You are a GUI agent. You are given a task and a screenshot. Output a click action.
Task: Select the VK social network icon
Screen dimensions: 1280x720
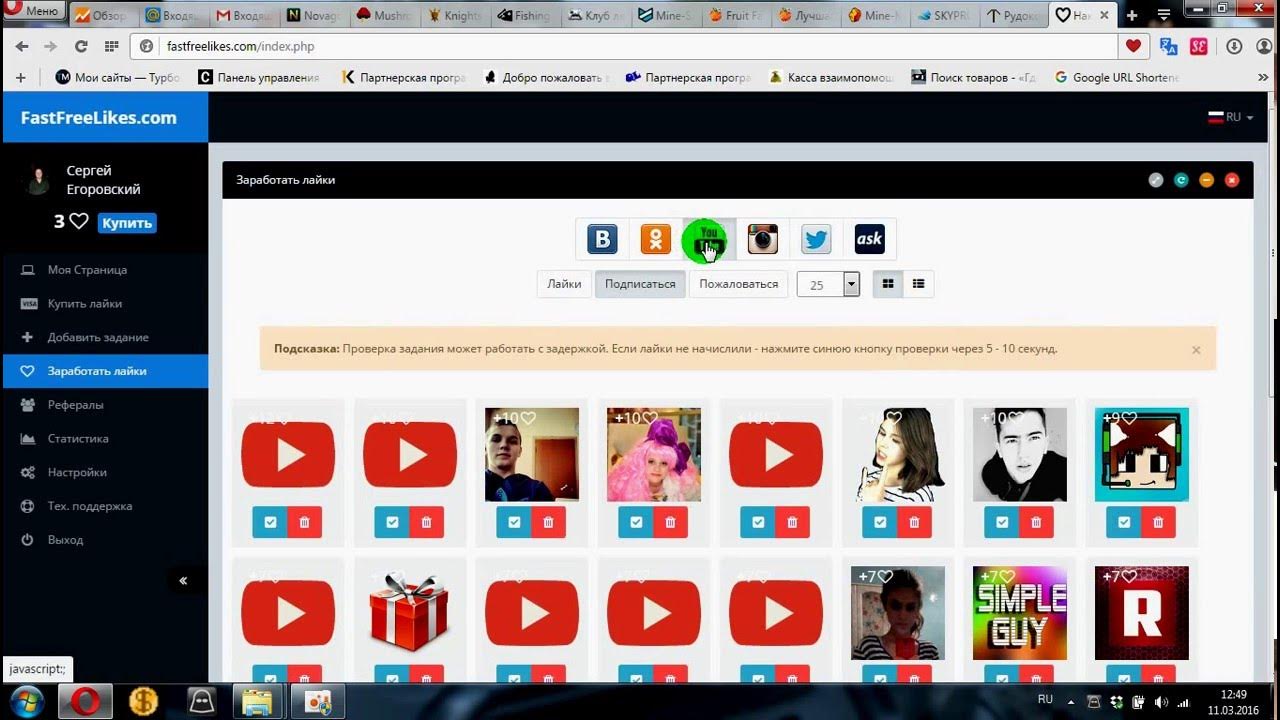pyautogui.click(x=602, y=239)
